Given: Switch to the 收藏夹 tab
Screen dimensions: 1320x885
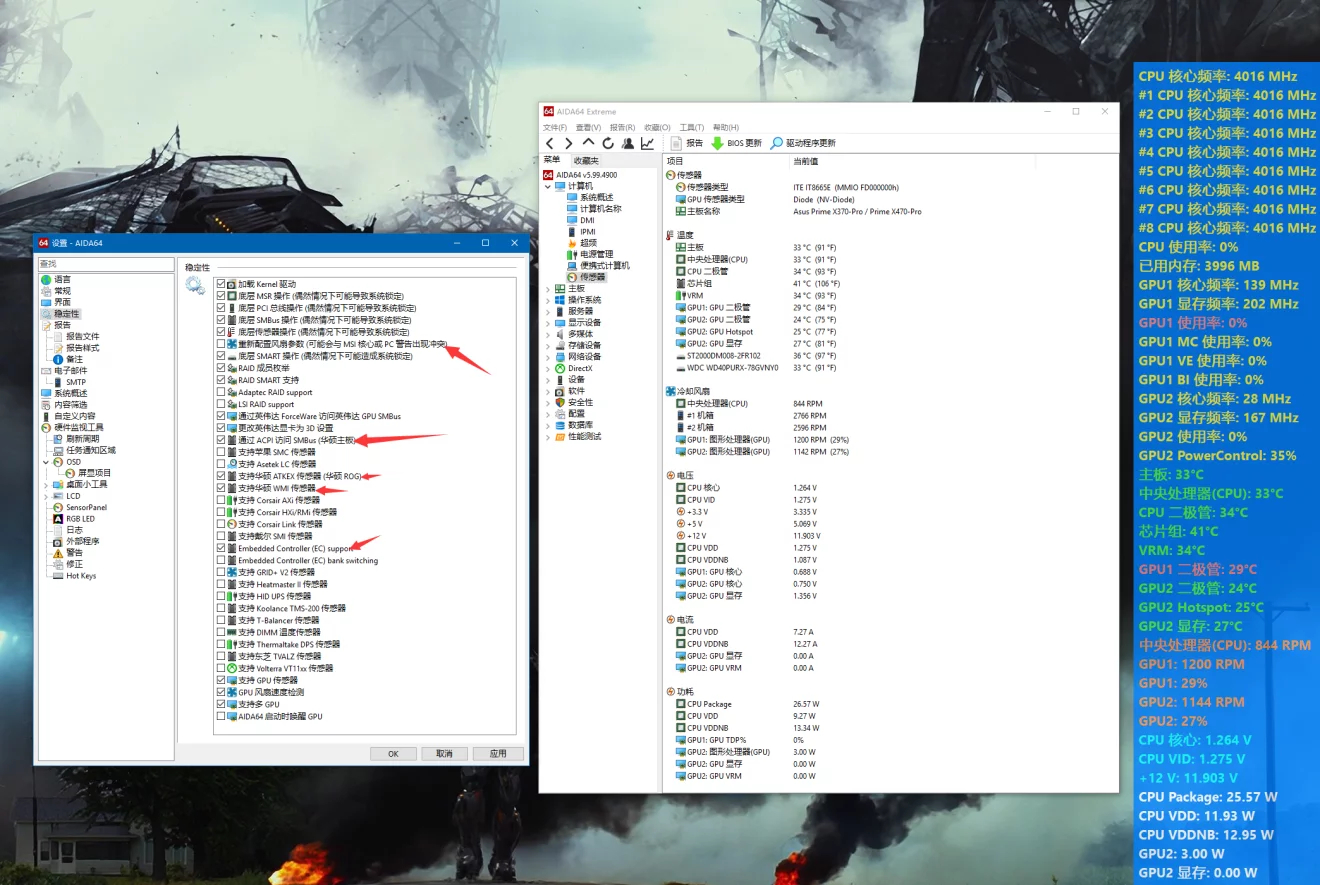Looking at the screenshot, I should coord(586,161).
